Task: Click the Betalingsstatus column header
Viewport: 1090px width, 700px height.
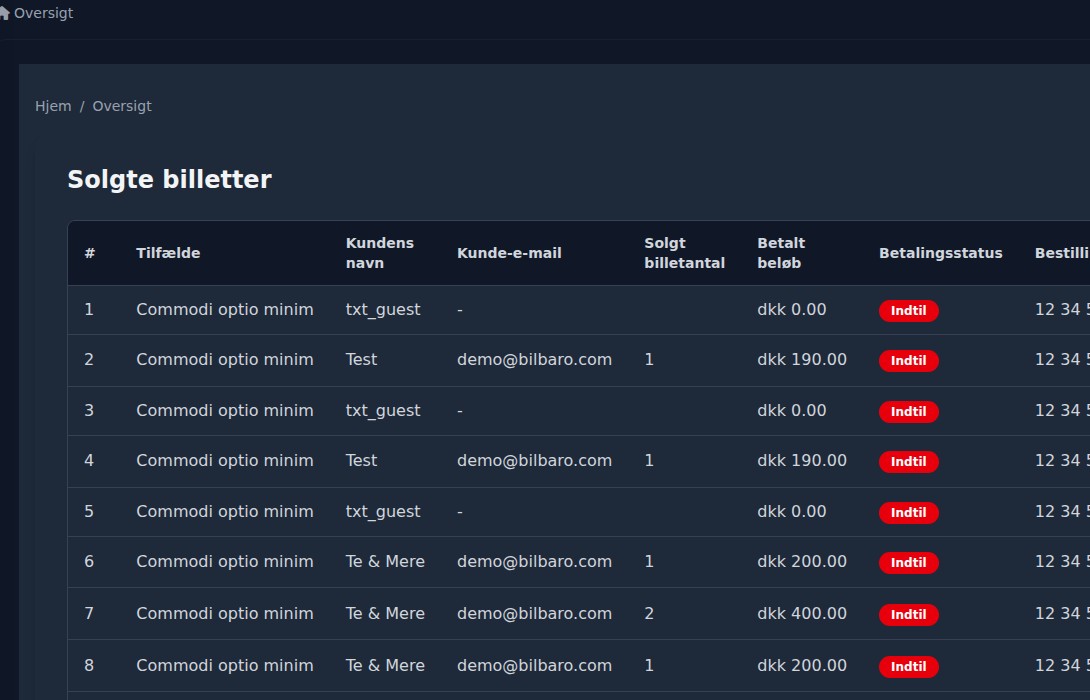Action: pyautogui.click(x=941, y=253)
